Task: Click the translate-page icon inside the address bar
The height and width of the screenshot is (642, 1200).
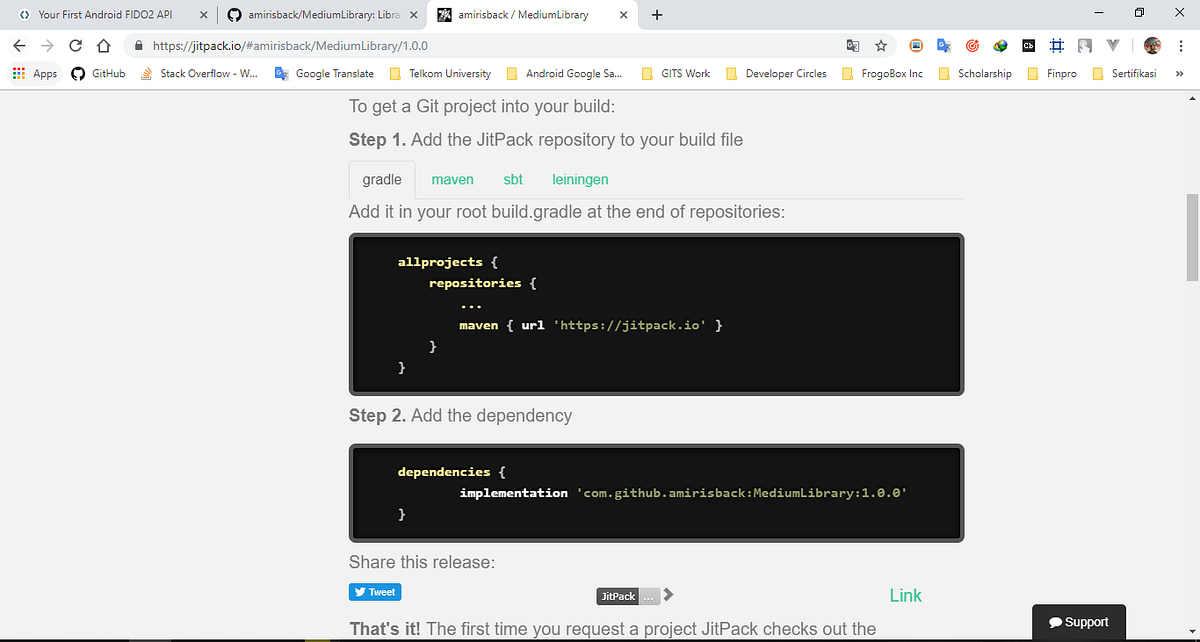Action: click(x=853, y=45)
